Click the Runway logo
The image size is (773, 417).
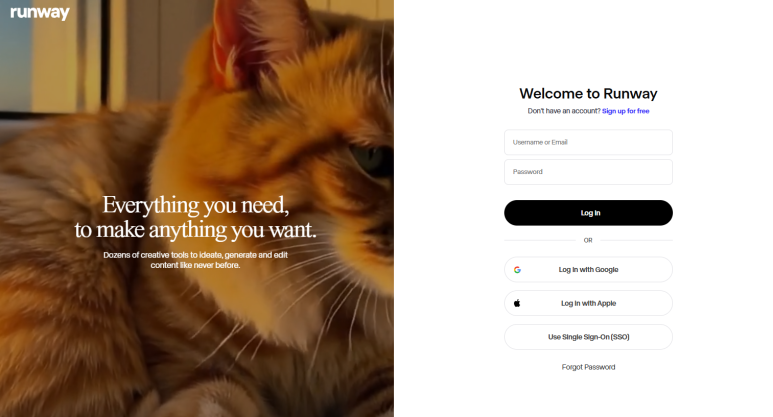click(x=40, y=12)
